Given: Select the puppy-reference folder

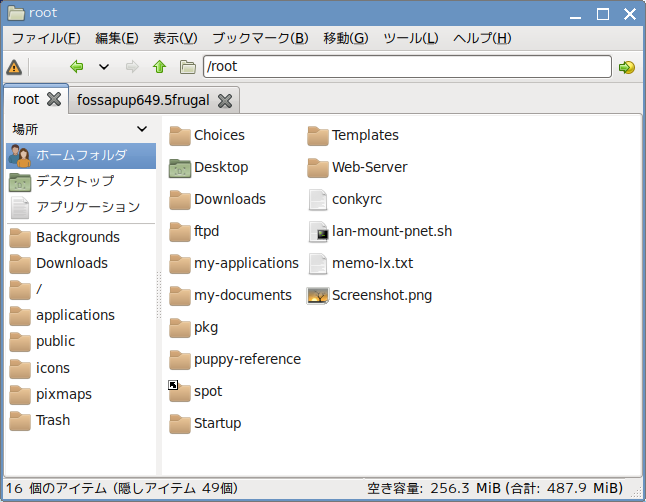Looking at the screenshot, I should click(x=235, y=359).
